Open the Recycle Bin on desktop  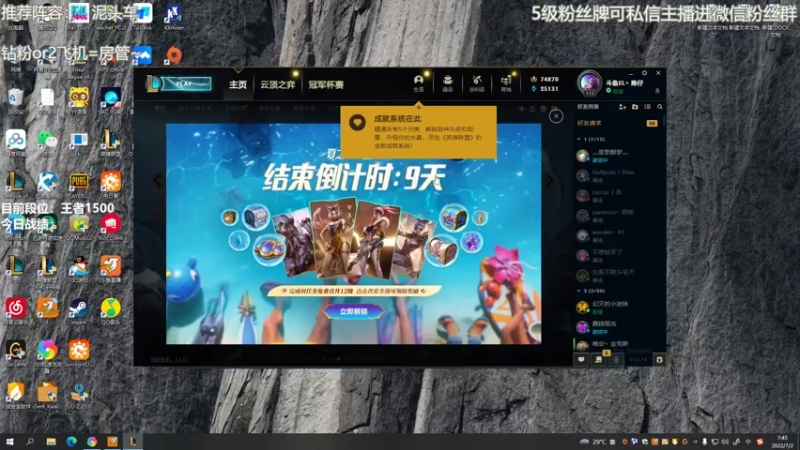[x=15, y=99]
